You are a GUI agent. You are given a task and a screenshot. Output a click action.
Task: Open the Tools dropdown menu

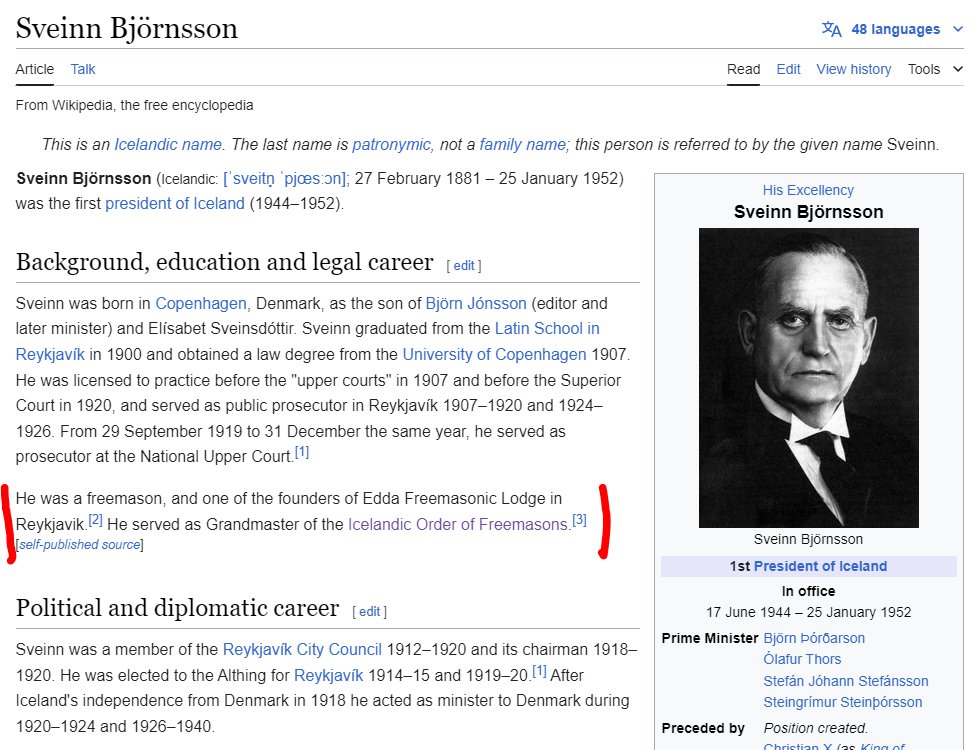point(935,69)
